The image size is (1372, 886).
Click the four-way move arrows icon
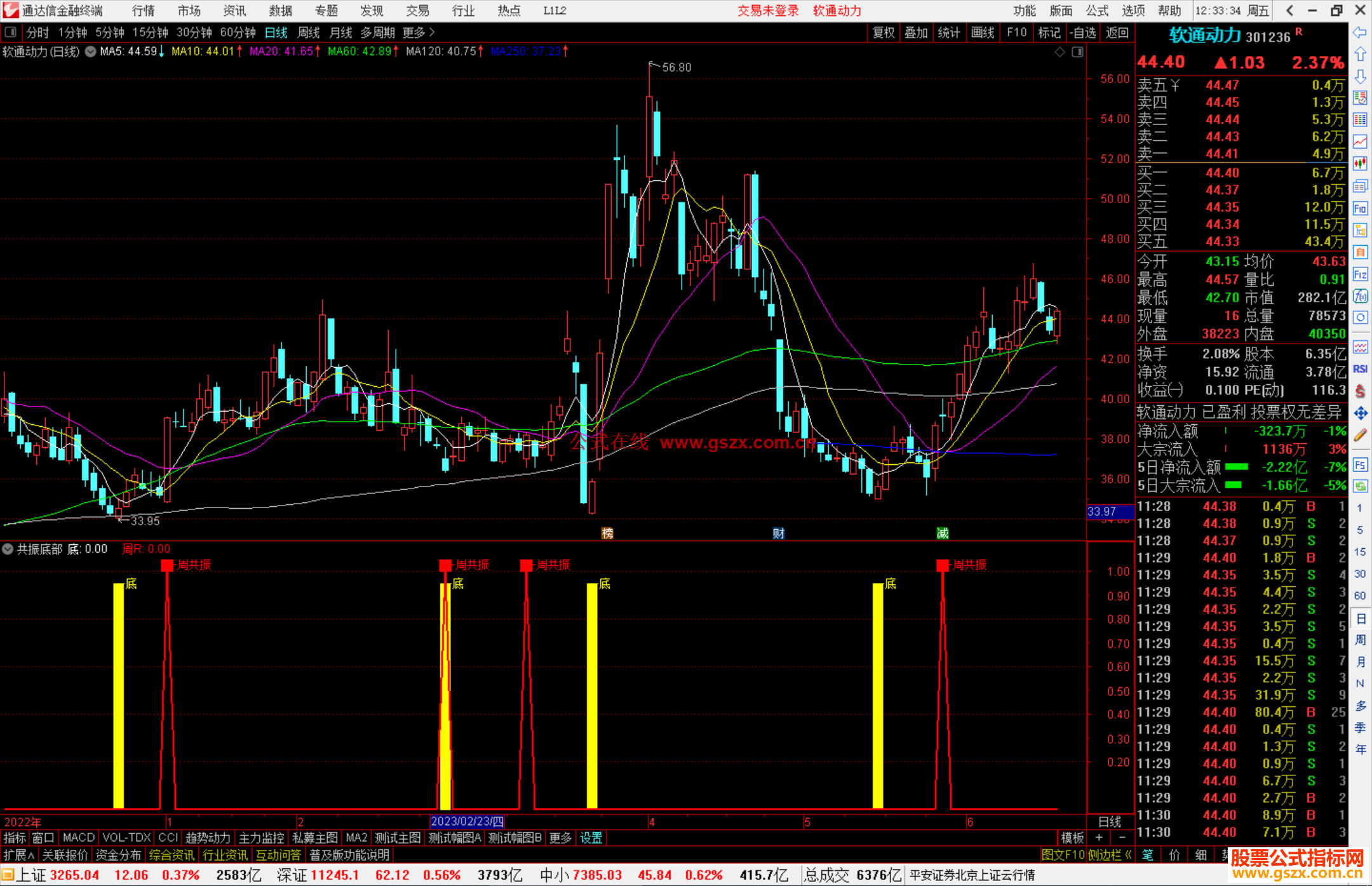(1360, 413)
